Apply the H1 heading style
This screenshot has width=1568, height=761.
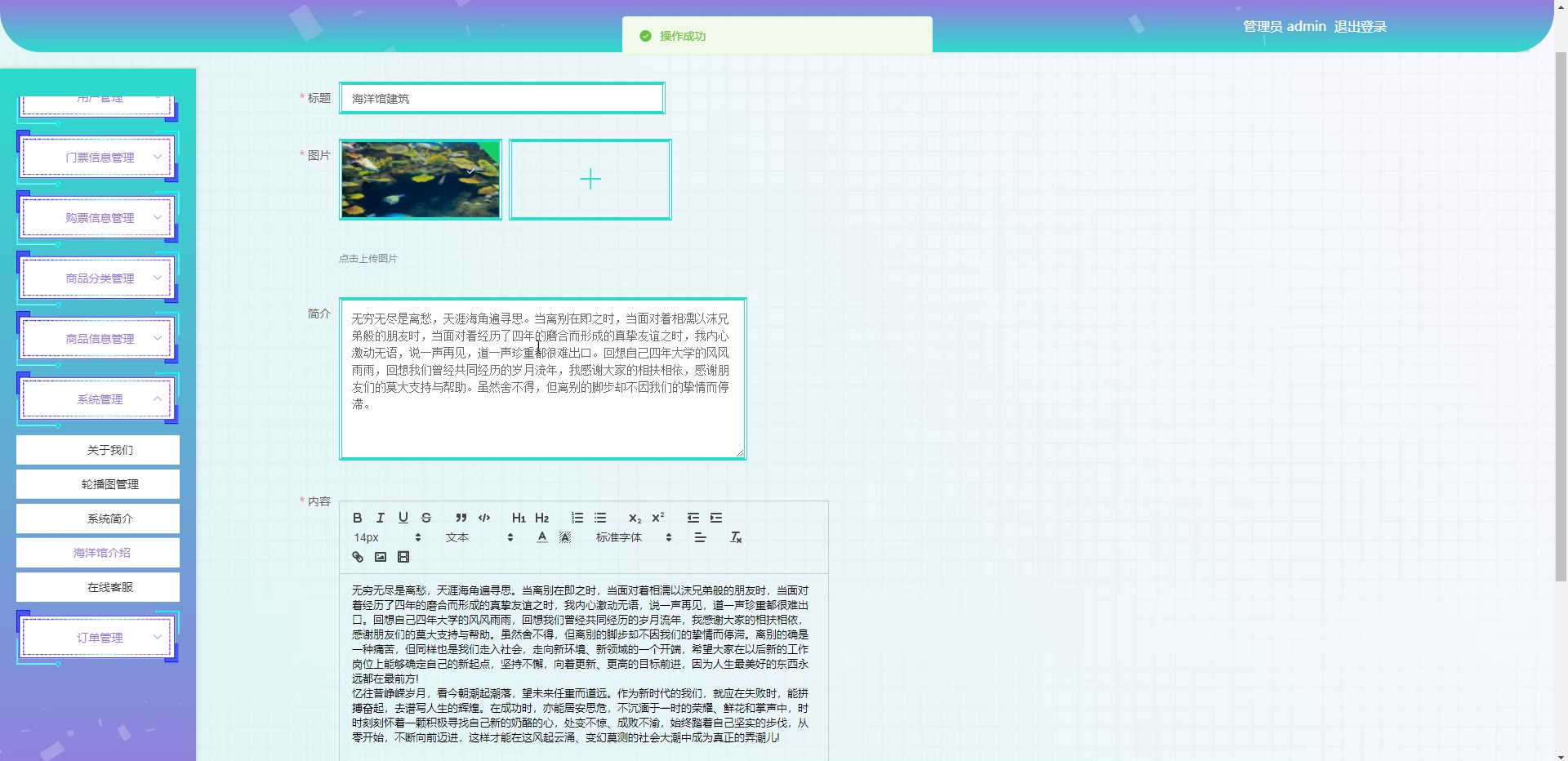pyautogui.click(x=519, y=518)
